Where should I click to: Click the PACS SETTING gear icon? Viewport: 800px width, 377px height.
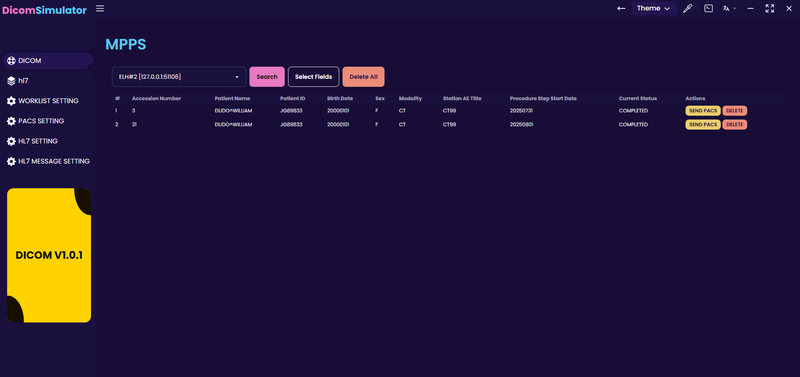(x=11, y=121)
